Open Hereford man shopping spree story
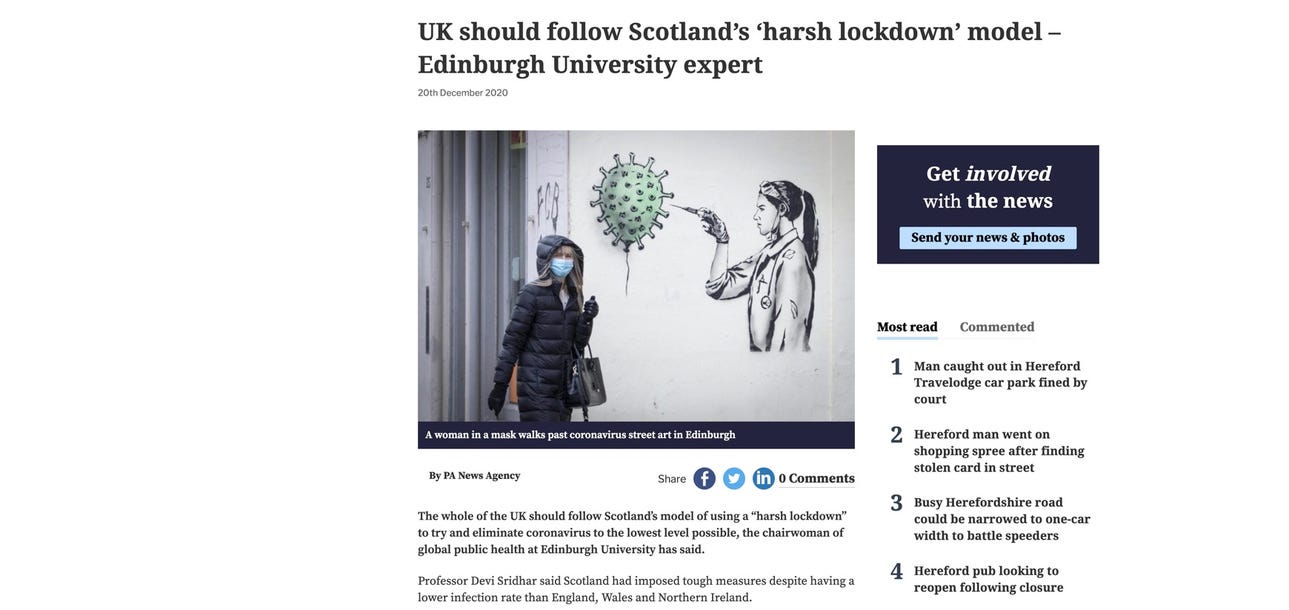Image resolution: width=1289 pixels, height=610 pixels. point(999,451)
